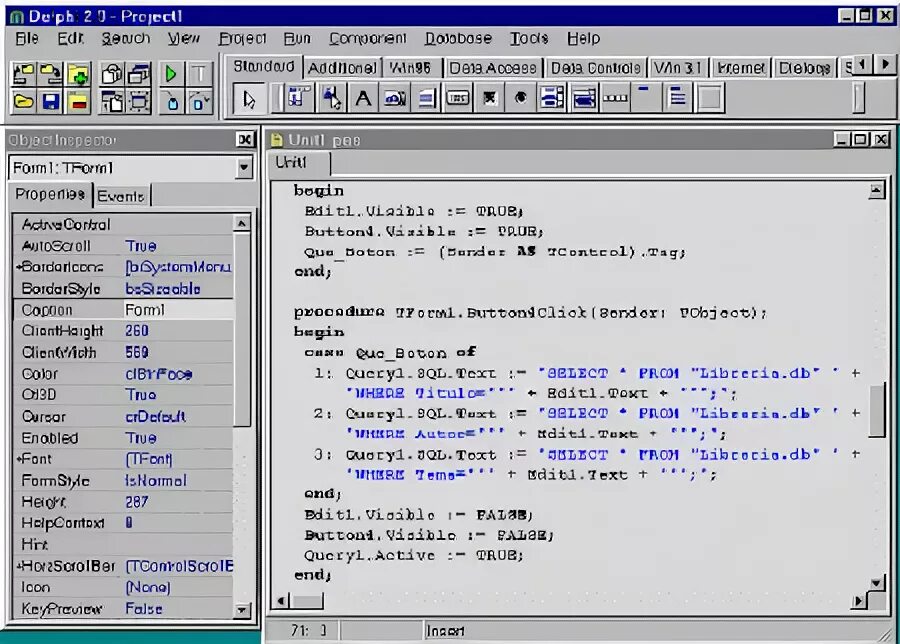Click the Open File folder icon

(x=24, y=102)
